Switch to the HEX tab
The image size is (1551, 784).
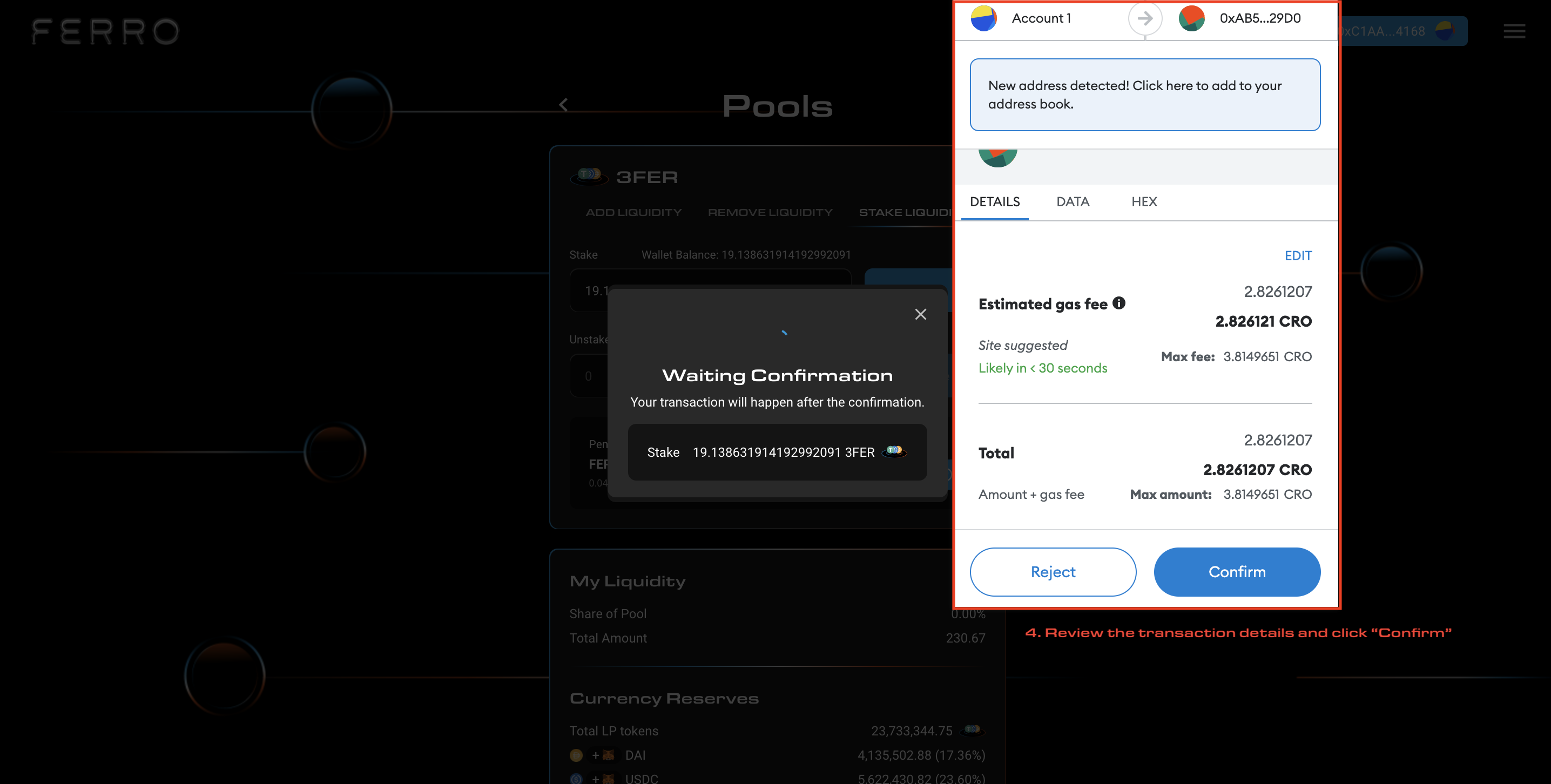tap(1144, 202)
